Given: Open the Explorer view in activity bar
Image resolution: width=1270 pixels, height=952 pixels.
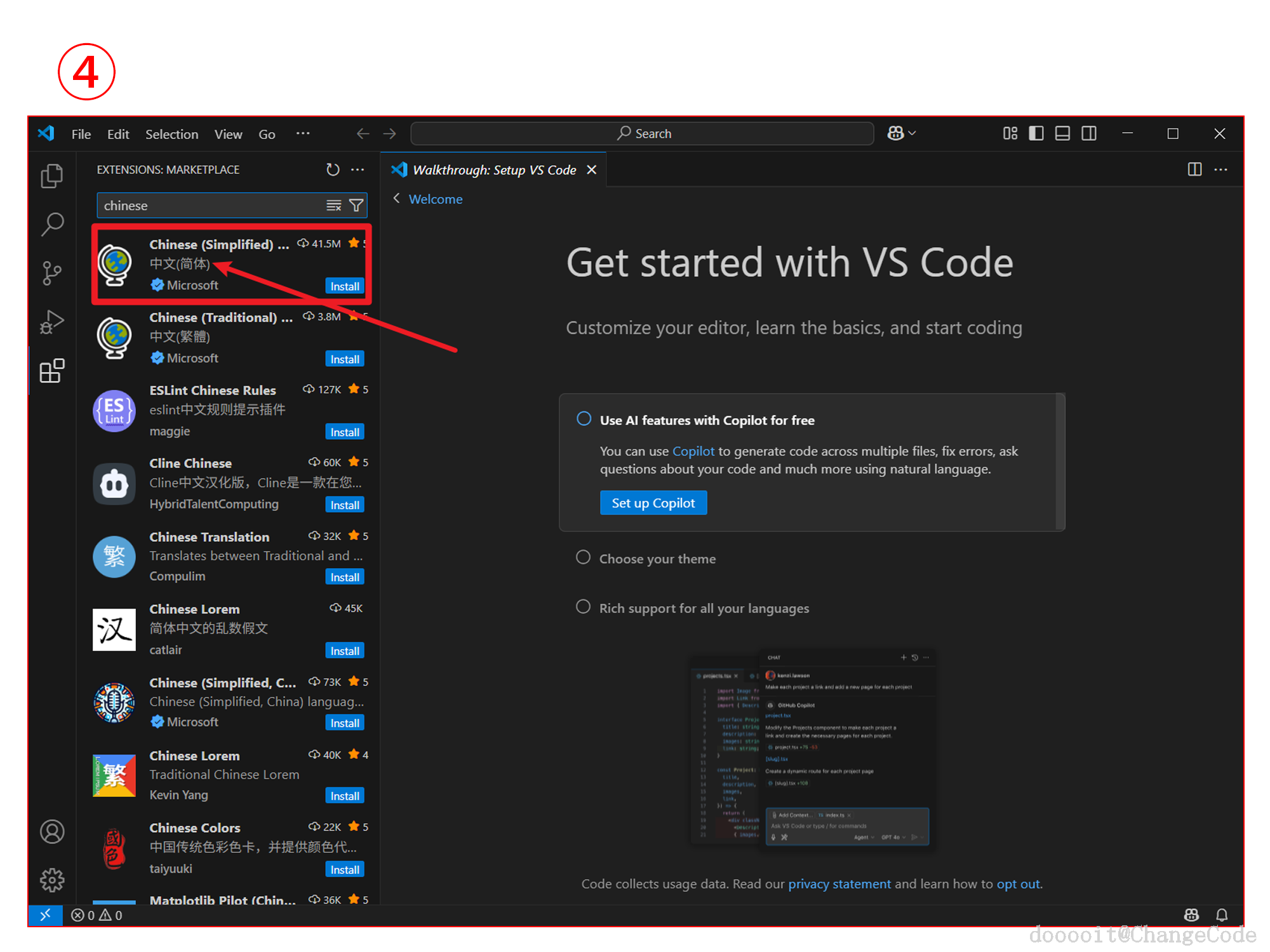Looking at the screenshot, I should click(x=52, y=176).
